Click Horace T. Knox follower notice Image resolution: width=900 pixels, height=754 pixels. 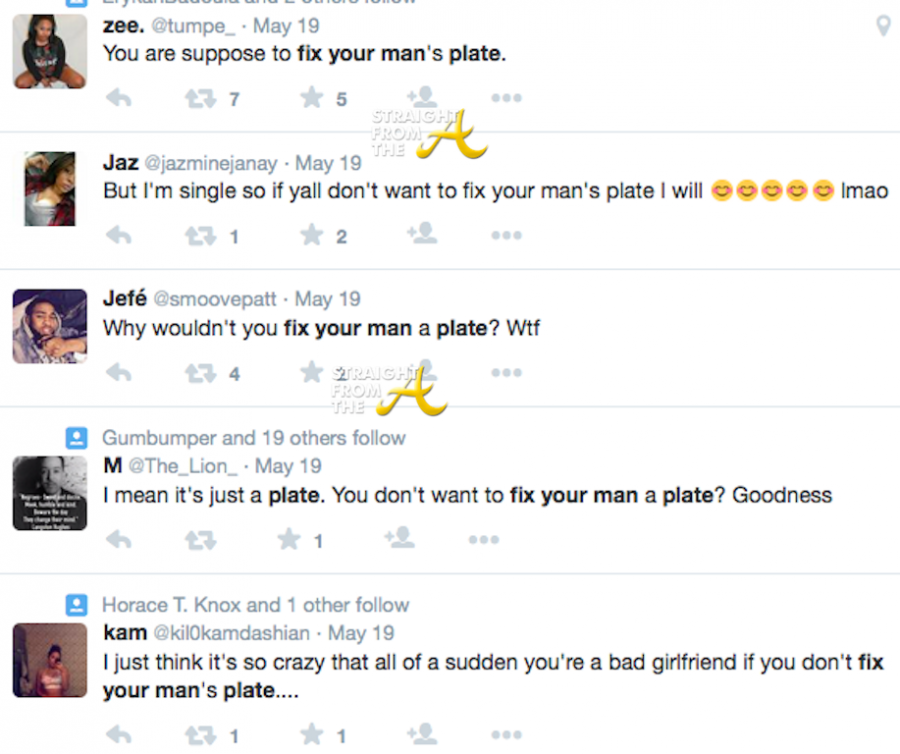point(255,605)
